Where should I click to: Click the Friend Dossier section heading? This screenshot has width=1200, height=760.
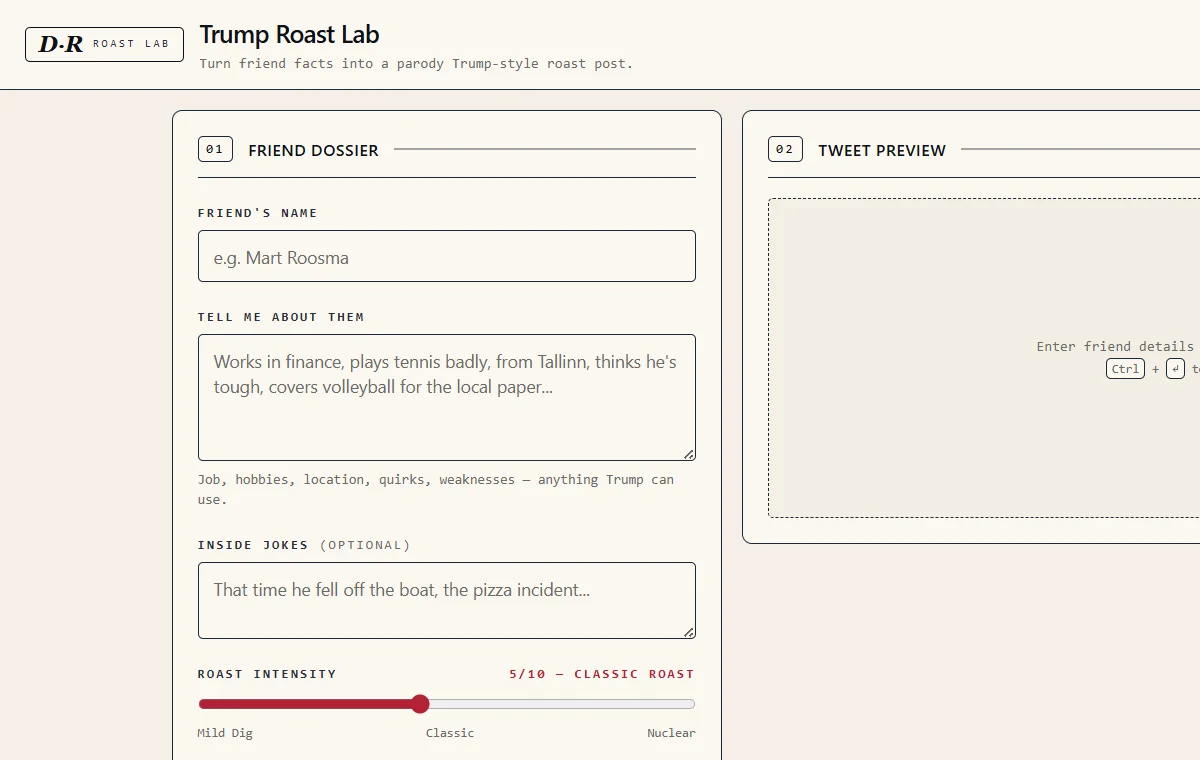click(313, 150)
